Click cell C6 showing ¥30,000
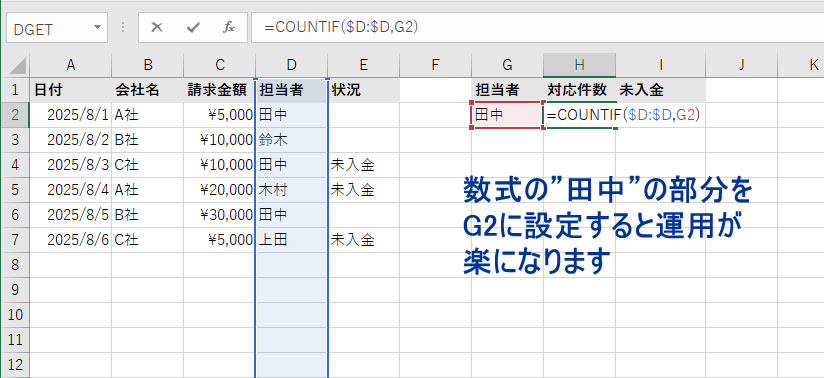This screenshot has width=824, height=378. click(220, 215)
